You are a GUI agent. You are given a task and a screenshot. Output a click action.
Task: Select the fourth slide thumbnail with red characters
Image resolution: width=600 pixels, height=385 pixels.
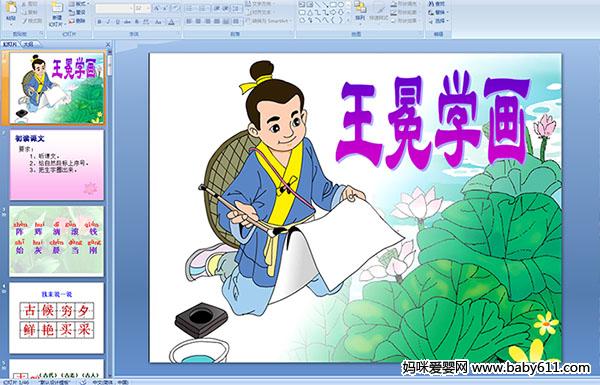[x=57, y=318]
